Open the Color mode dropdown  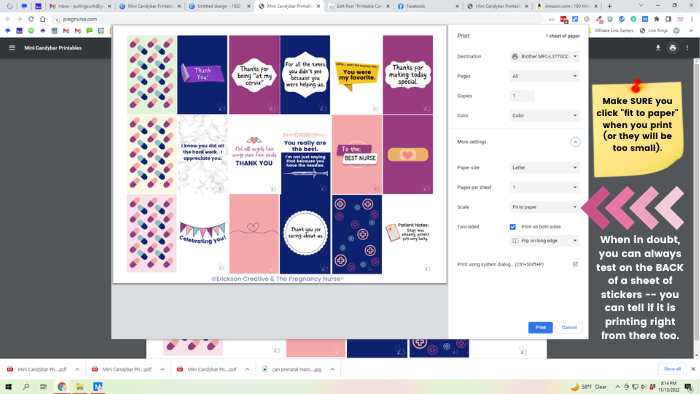[545, 116]
